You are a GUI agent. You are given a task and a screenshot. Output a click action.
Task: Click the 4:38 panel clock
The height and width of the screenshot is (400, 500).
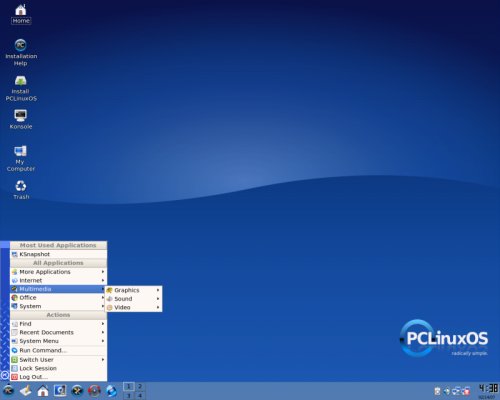(x=488, y=389)
